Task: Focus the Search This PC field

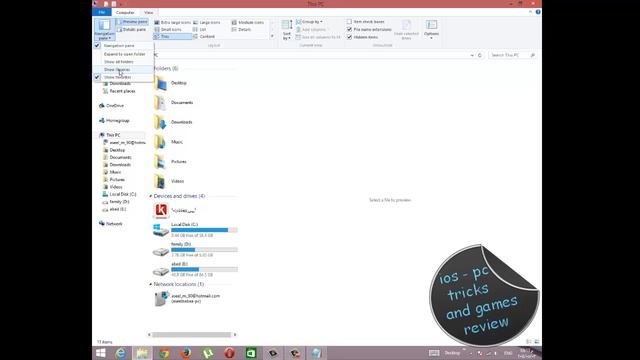Action: [512, 55]
